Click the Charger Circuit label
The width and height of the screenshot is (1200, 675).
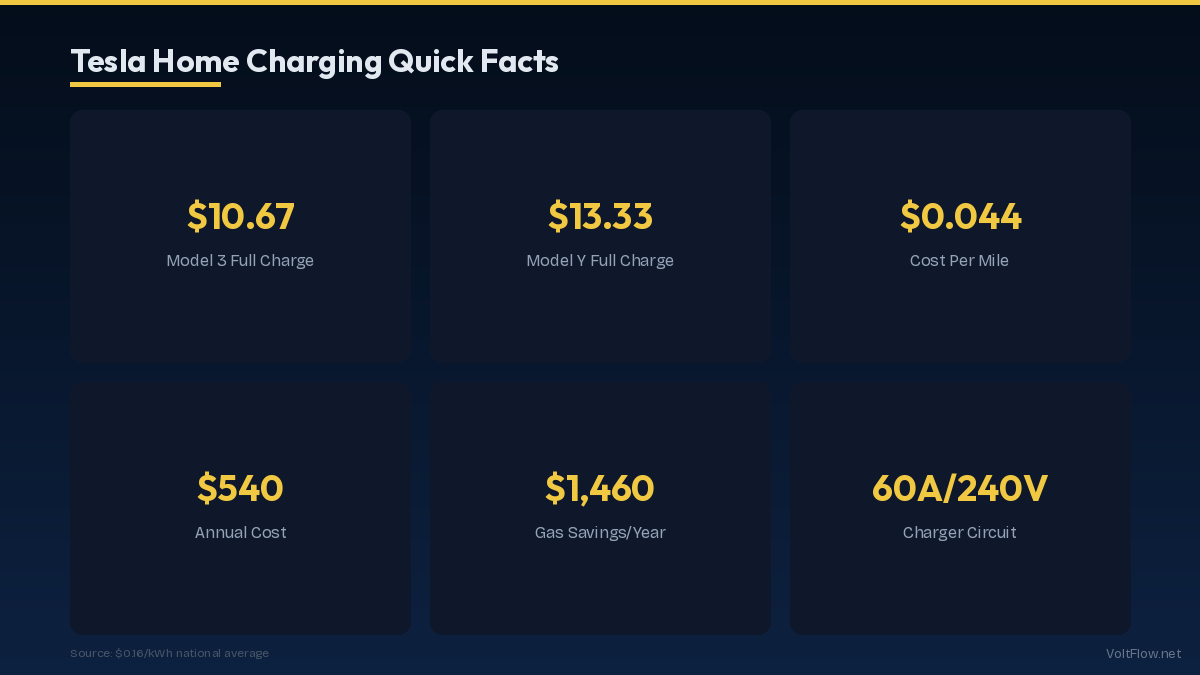coord(960,533)
